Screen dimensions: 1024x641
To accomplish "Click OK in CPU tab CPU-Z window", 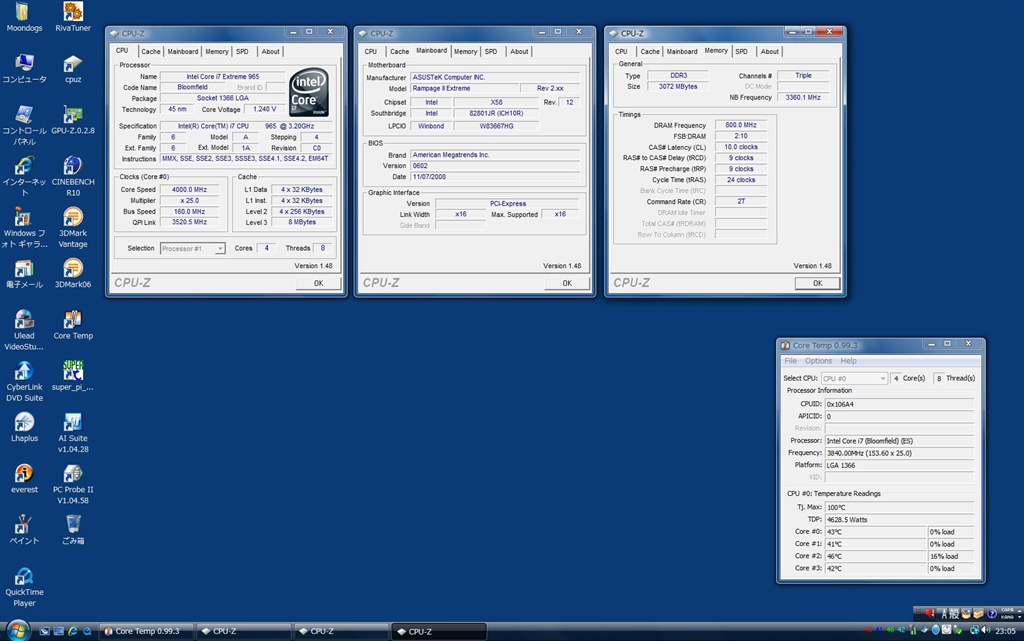I will 318,283.
